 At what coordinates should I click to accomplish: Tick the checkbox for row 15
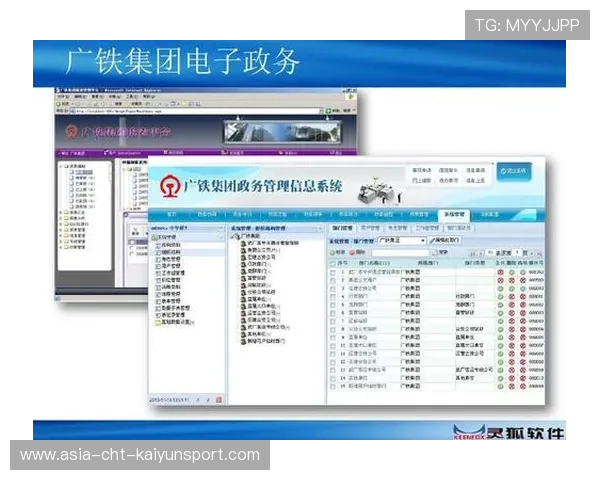pyautogui.click(x=333, y=386)
